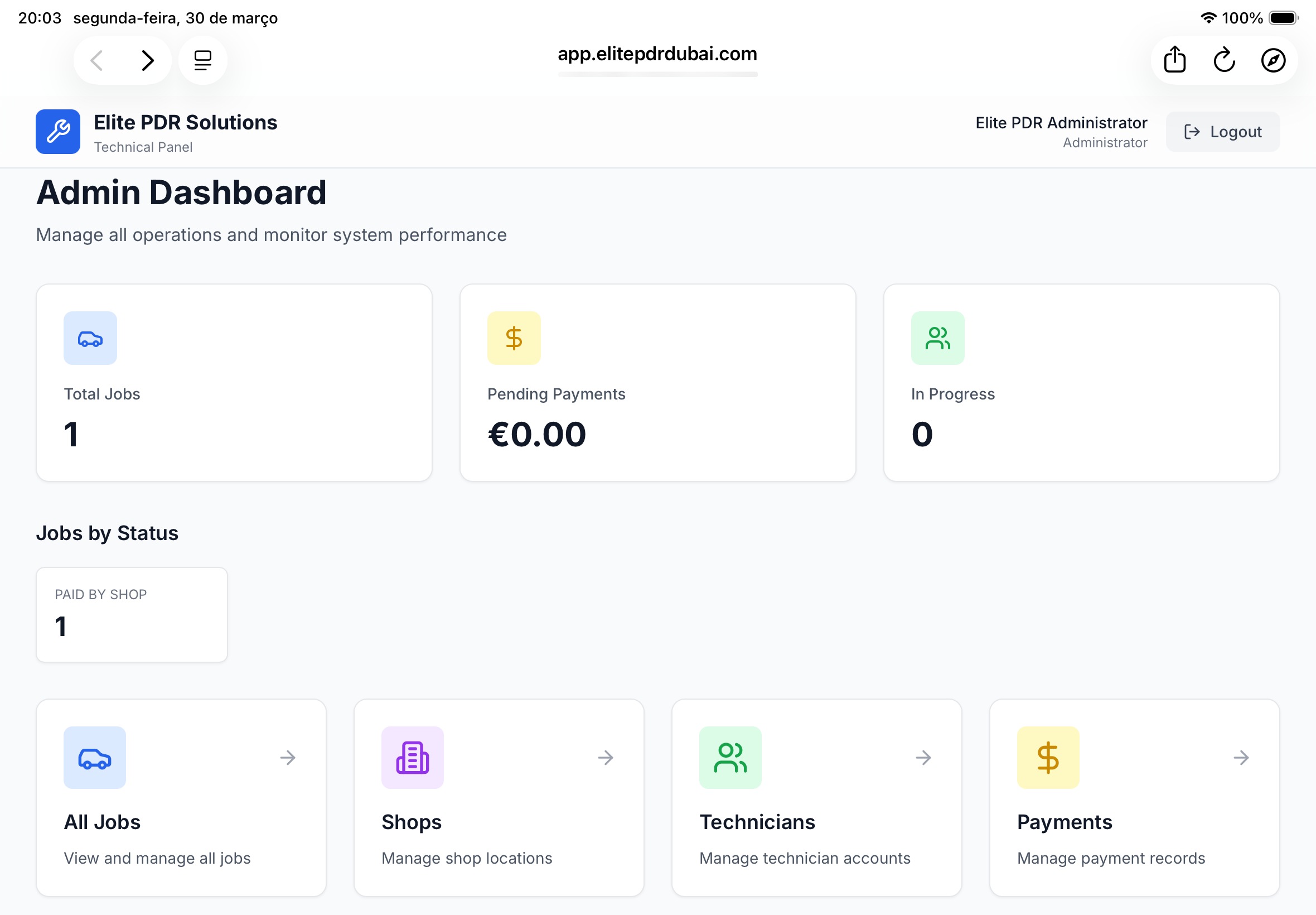Viewport: 1316px width, 915px height.
Task: Open the Manage shop locations card
Action: pyautogui.click(x=499, y=797)
